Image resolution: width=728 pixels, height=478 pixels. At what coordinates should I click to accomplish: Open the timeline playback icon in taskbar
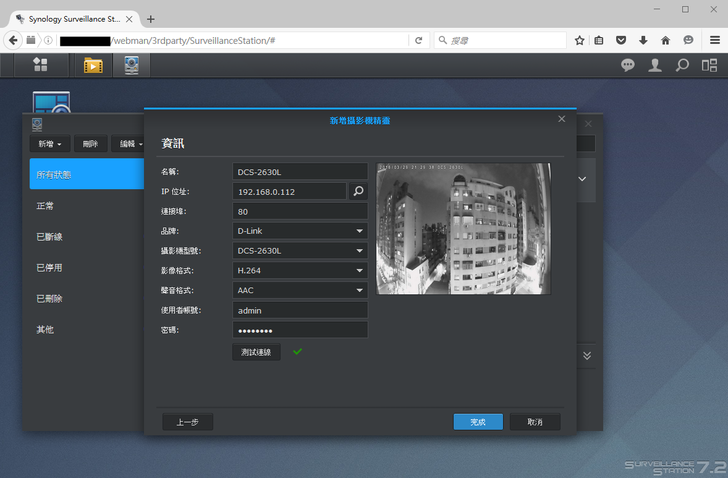93,65
